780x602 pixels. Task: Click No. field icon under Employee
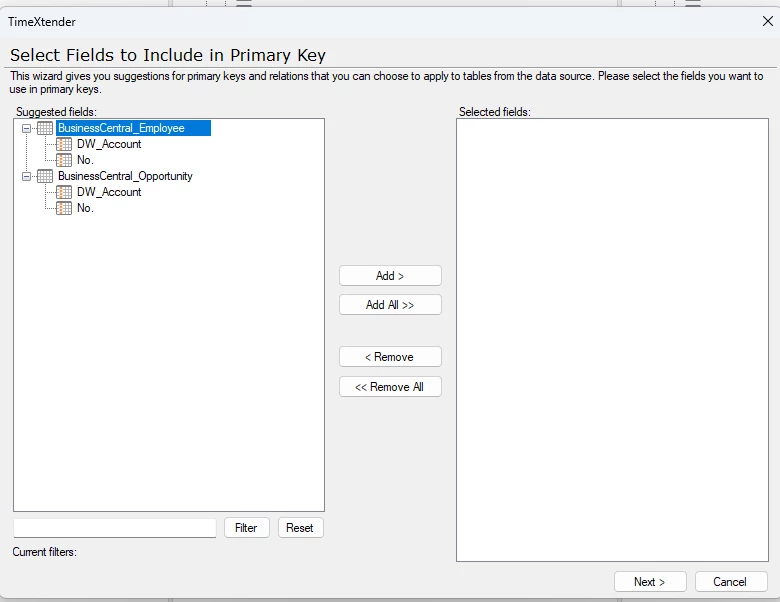point(64,160)
